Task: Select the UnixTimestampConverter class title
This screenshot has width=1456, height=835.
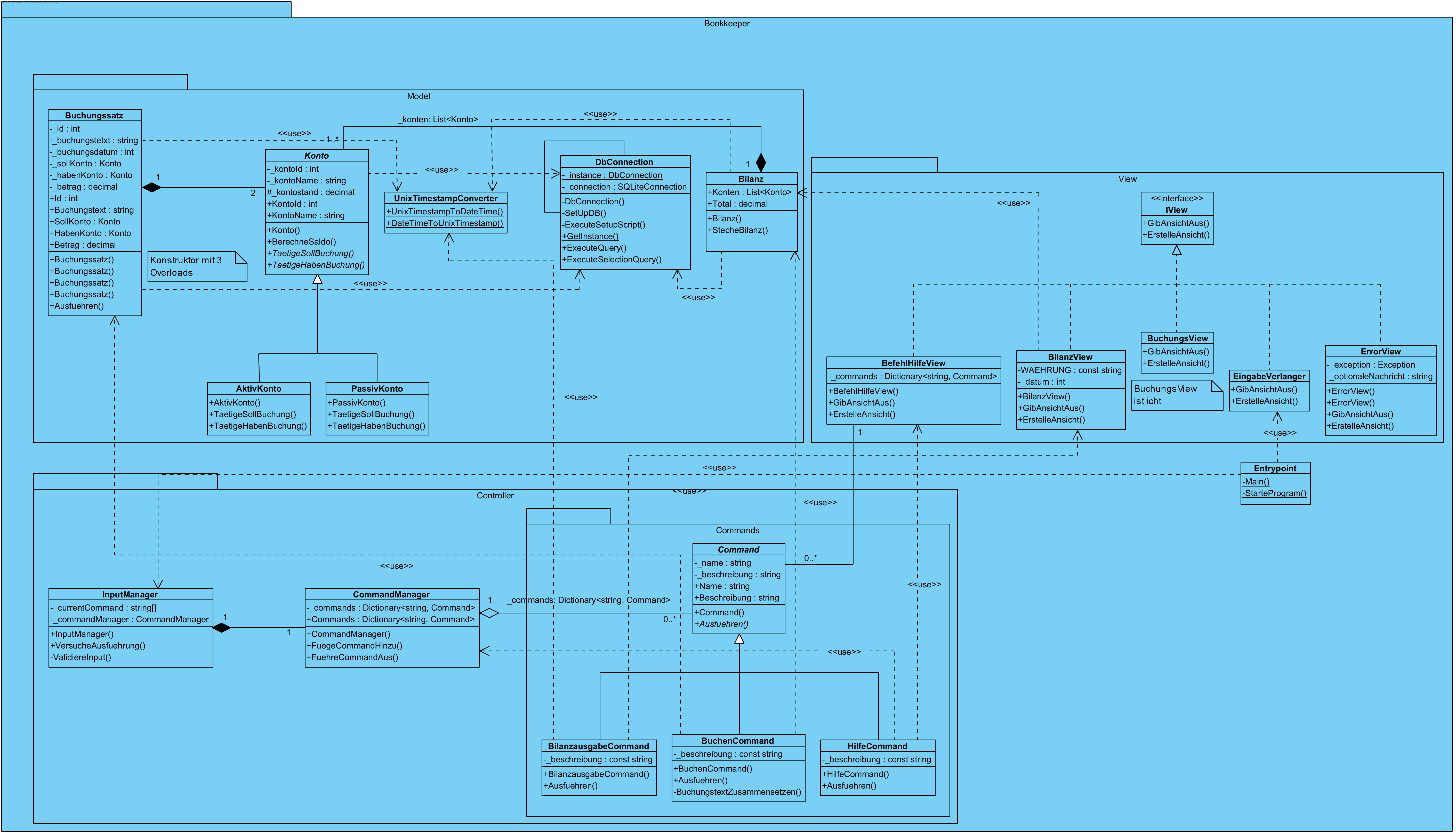Action: [446, 198]
